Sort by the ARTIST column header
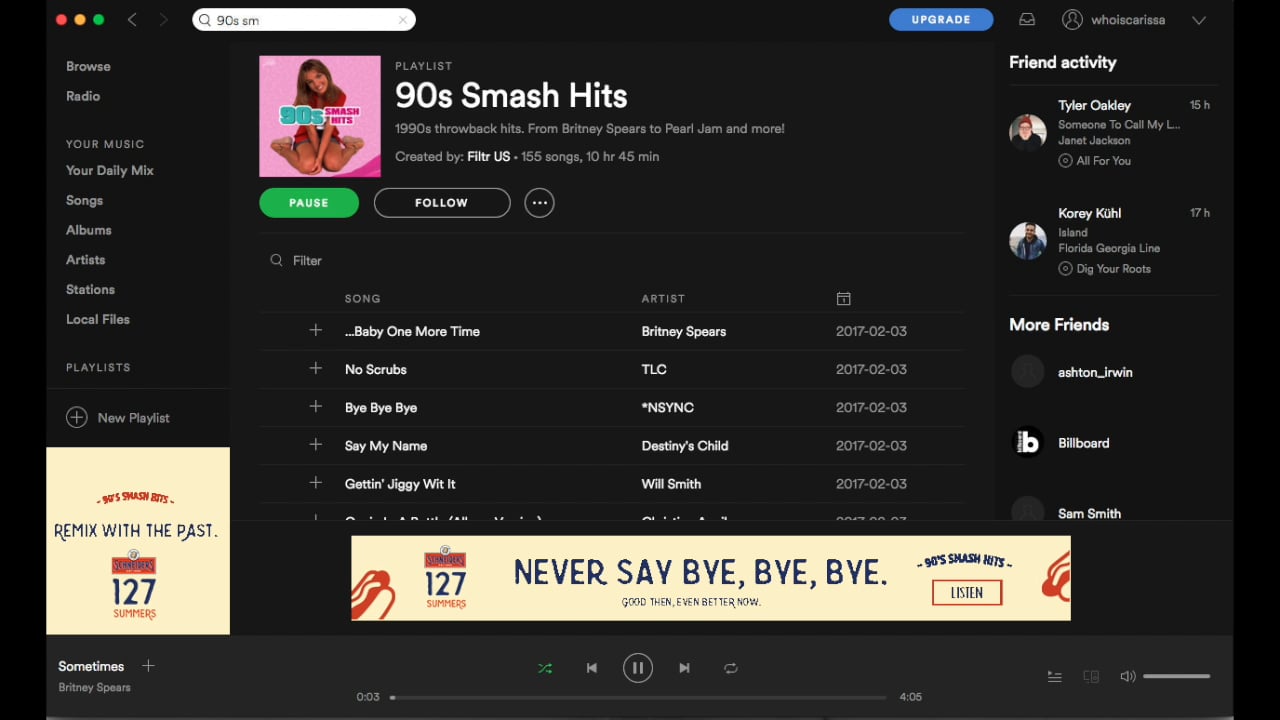Screen dimensions: 1280x720 pyautogui.click(x=663, y=298)
